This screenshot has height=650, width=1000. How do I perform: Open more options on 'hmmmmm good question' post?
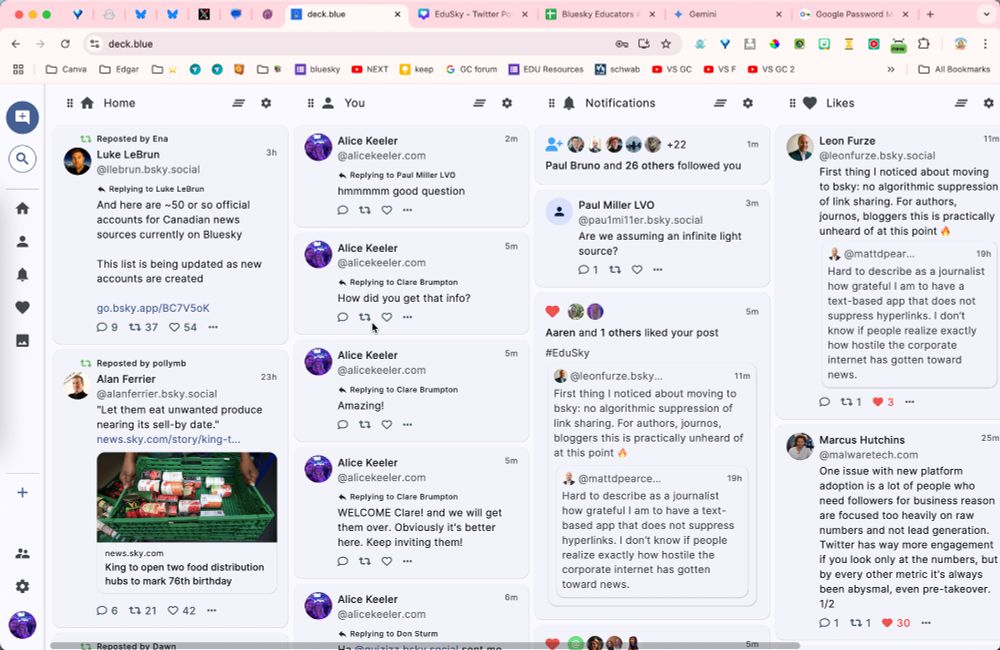[x=408, y=210]
